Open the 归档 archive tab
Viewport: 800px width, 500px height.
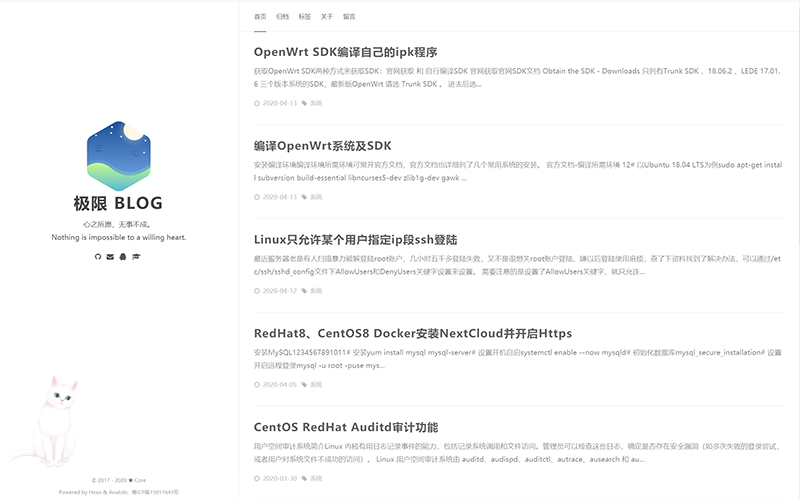(283, 17)
